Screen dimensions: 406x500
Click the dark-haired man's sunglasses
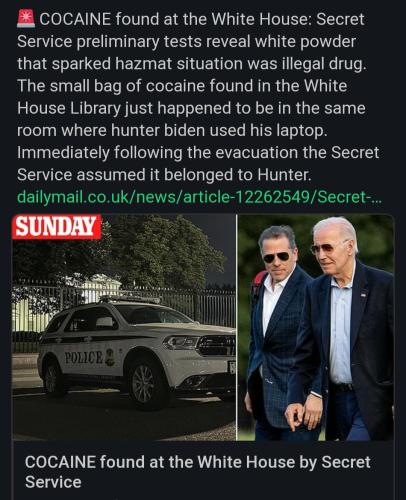[x=276, y=258]
